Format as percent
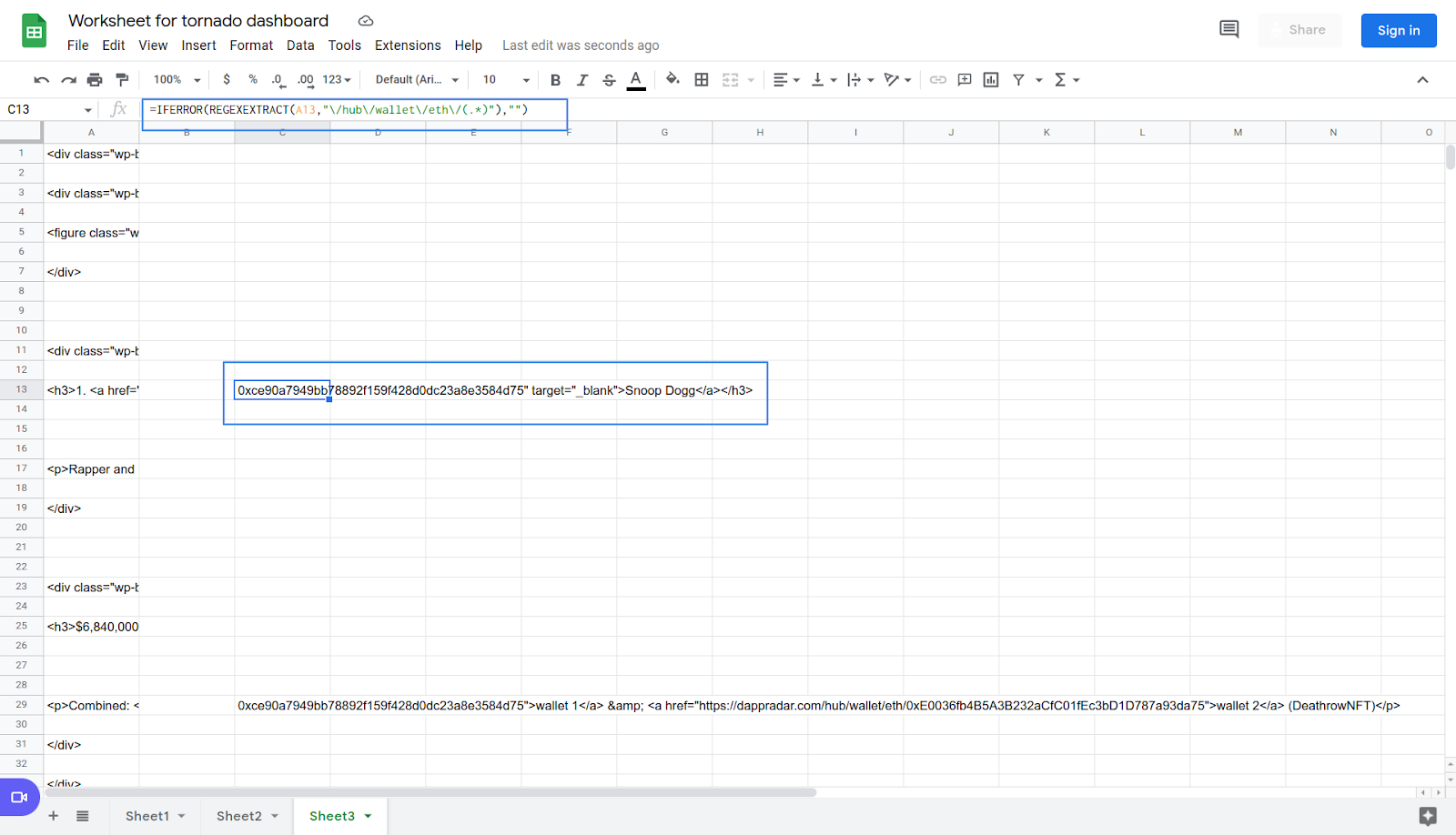Viewport: 1456px width, 835px height. coord(253,80)
